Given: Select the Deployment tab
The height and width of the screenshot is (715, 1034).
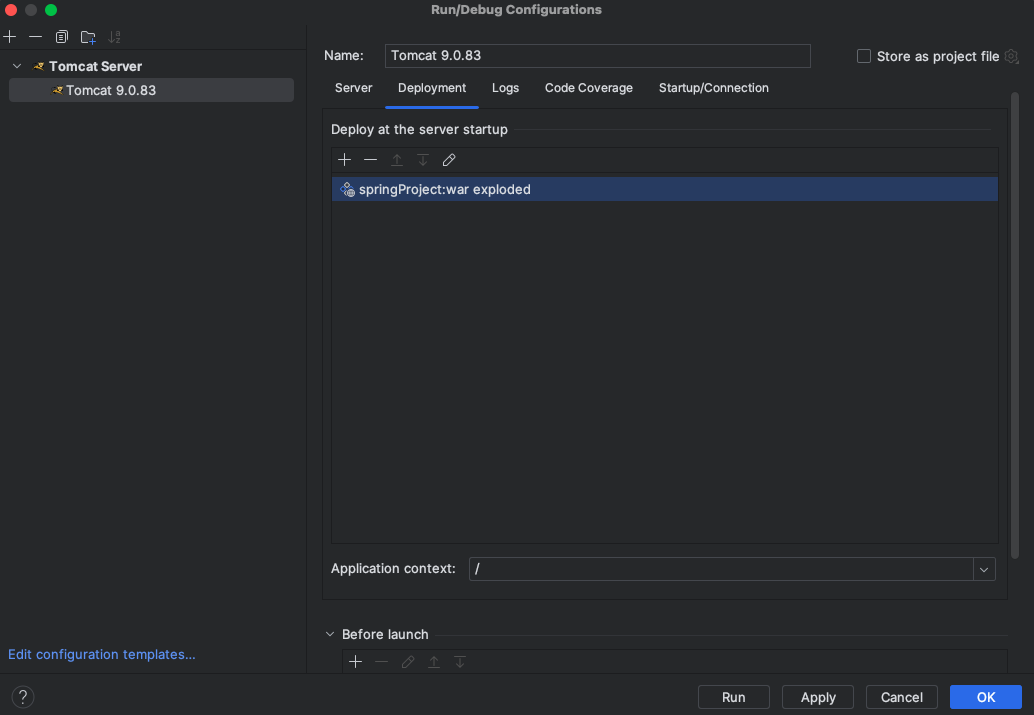Looking at the screenshot, I should (432, 88).
